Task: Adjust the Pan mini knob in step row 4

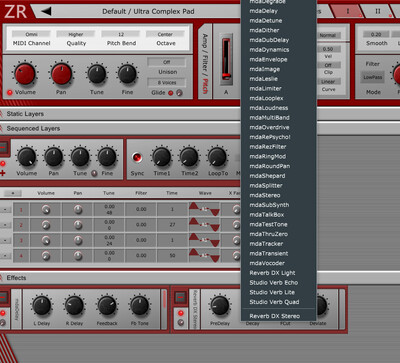Action: (78, 256)
